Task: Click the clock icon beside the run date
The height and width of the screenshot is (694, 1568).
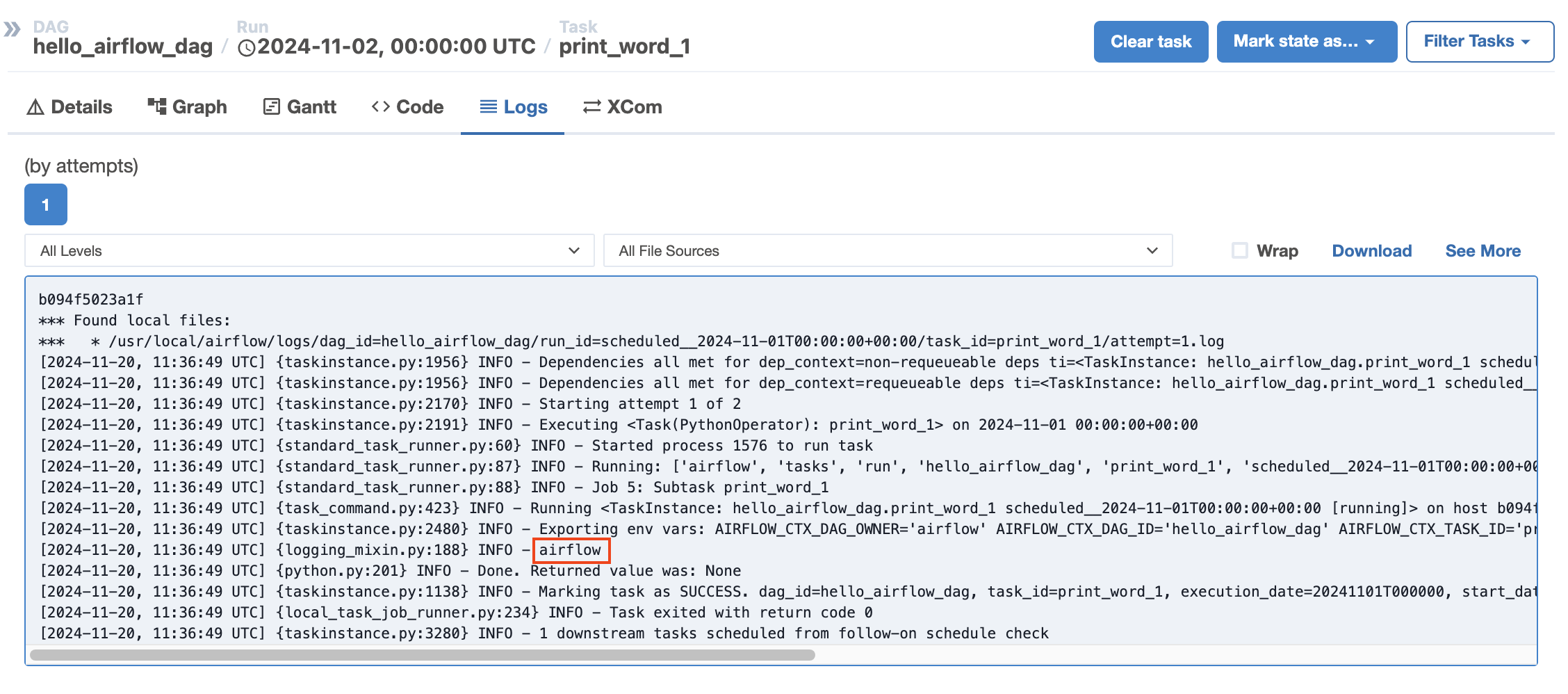Action: 246,47
